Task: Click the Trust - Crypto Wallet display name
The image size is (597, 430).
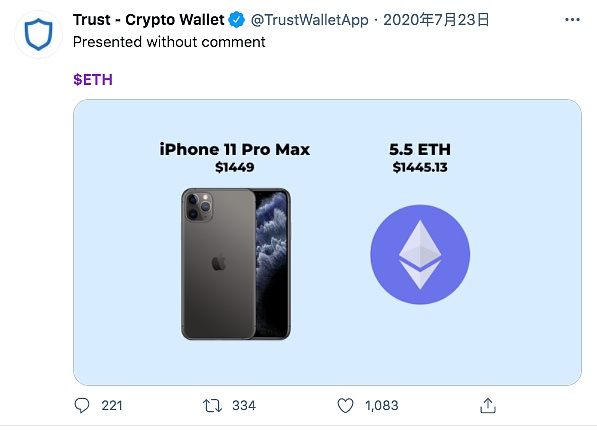Action: point(148,20)
